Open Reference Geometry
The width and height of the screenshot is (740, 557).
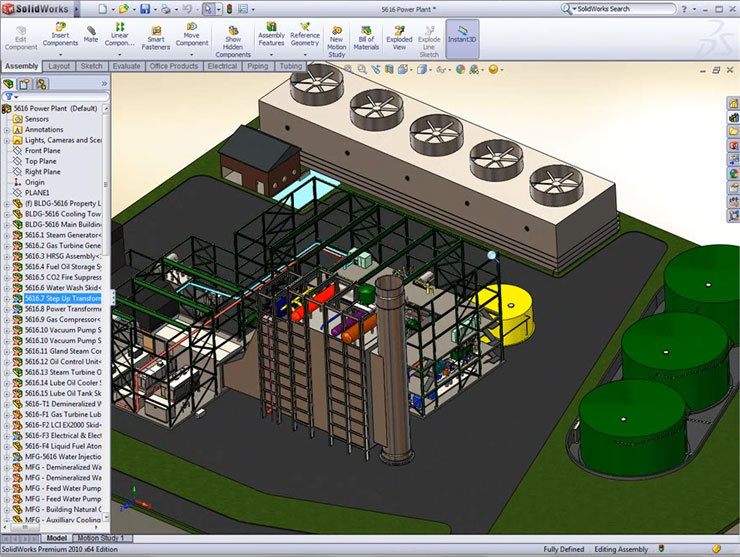click(x=305, y=34)
